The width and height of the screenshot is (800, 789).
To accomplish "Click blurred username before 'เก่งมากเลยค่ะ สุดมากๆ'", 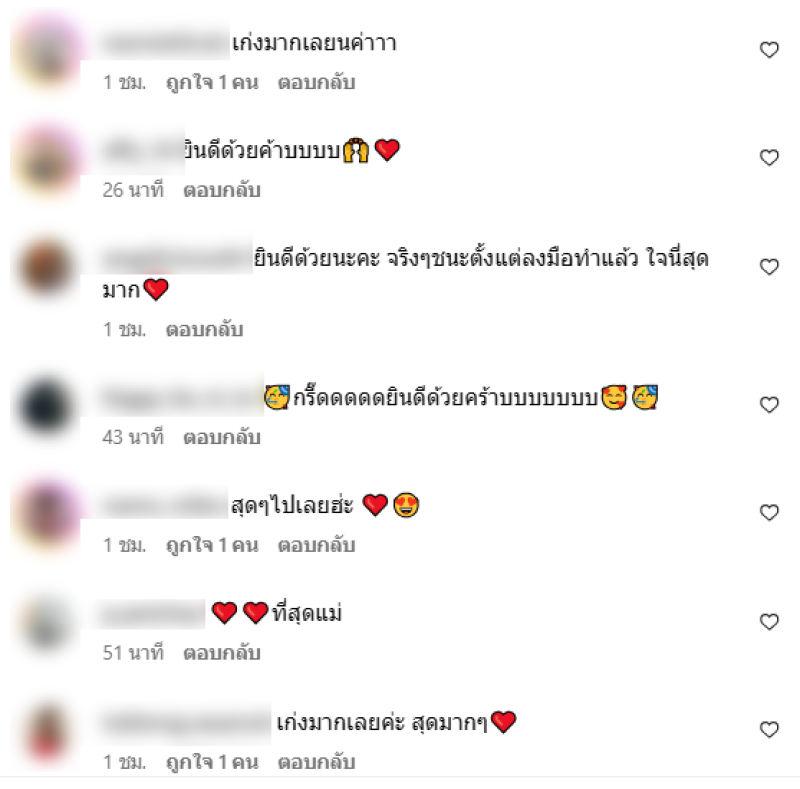I will (x=186, y=723).
